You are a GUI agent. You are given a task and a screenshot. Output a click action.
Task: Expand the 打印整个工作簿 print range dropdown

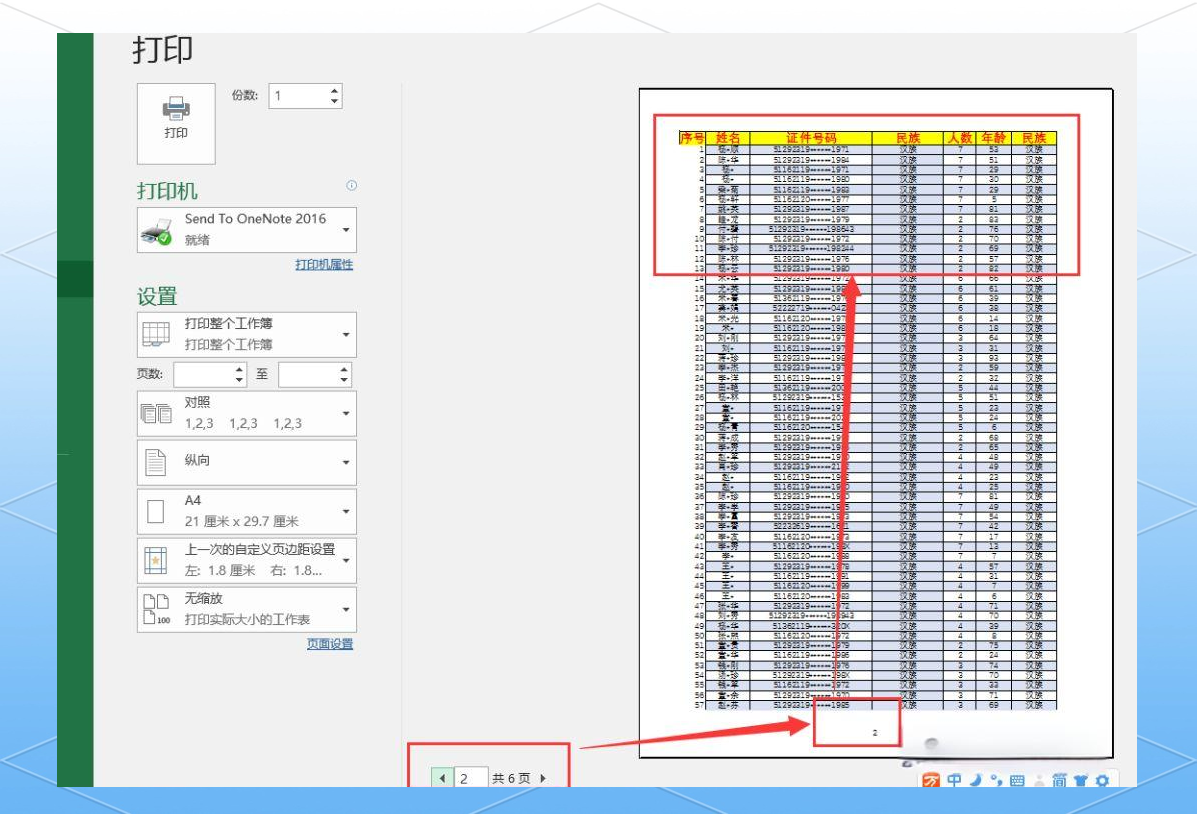tap(247, 334)
